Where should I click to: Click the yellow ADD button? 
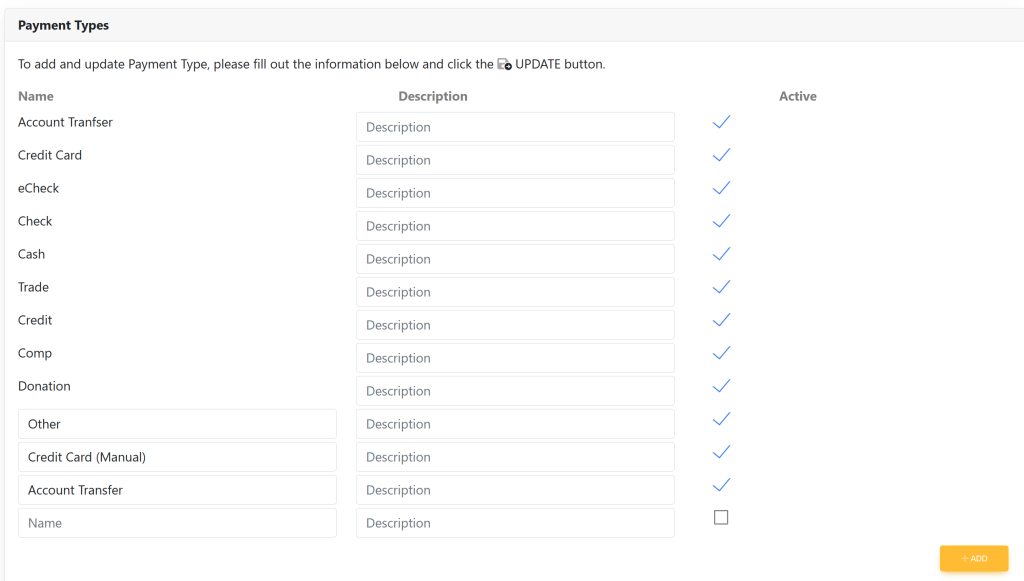[973, 558]
